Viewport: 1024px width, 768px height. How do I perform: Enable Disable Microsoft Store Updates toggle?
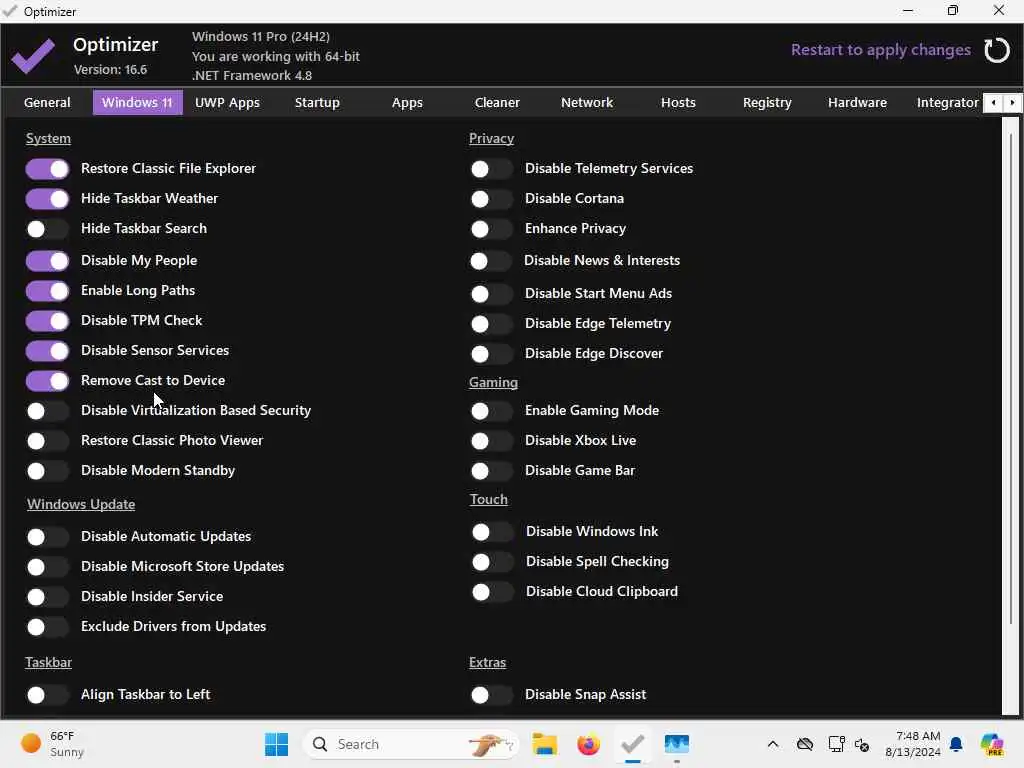pos(47,567)
